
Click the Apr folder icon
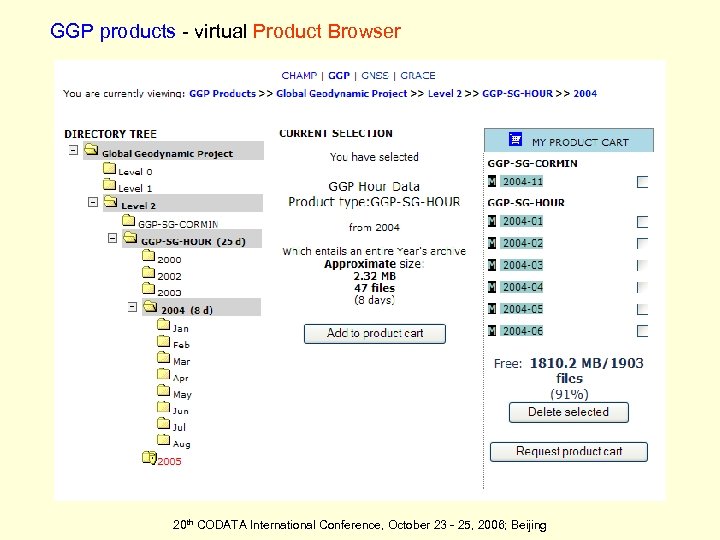(x=163, y=374)
